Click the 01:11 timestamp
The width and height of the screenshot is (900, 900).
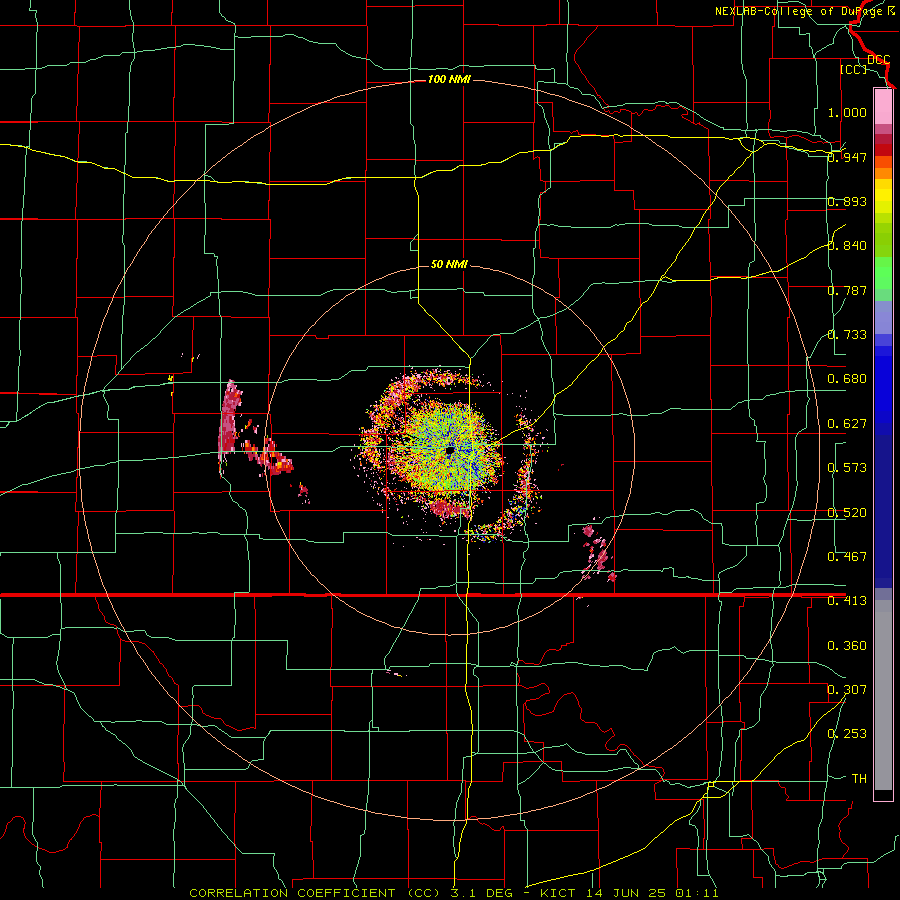tap(697, 893)
